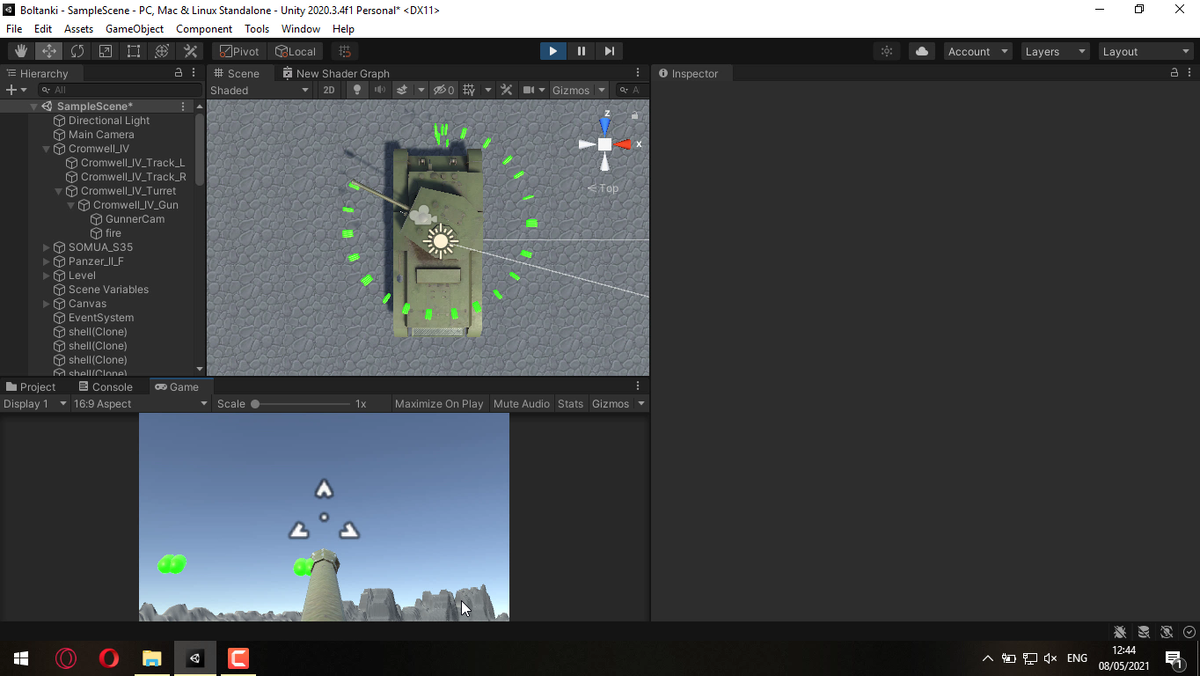Open the Display 1 dropdown
1200x676 pixels.
35,404
